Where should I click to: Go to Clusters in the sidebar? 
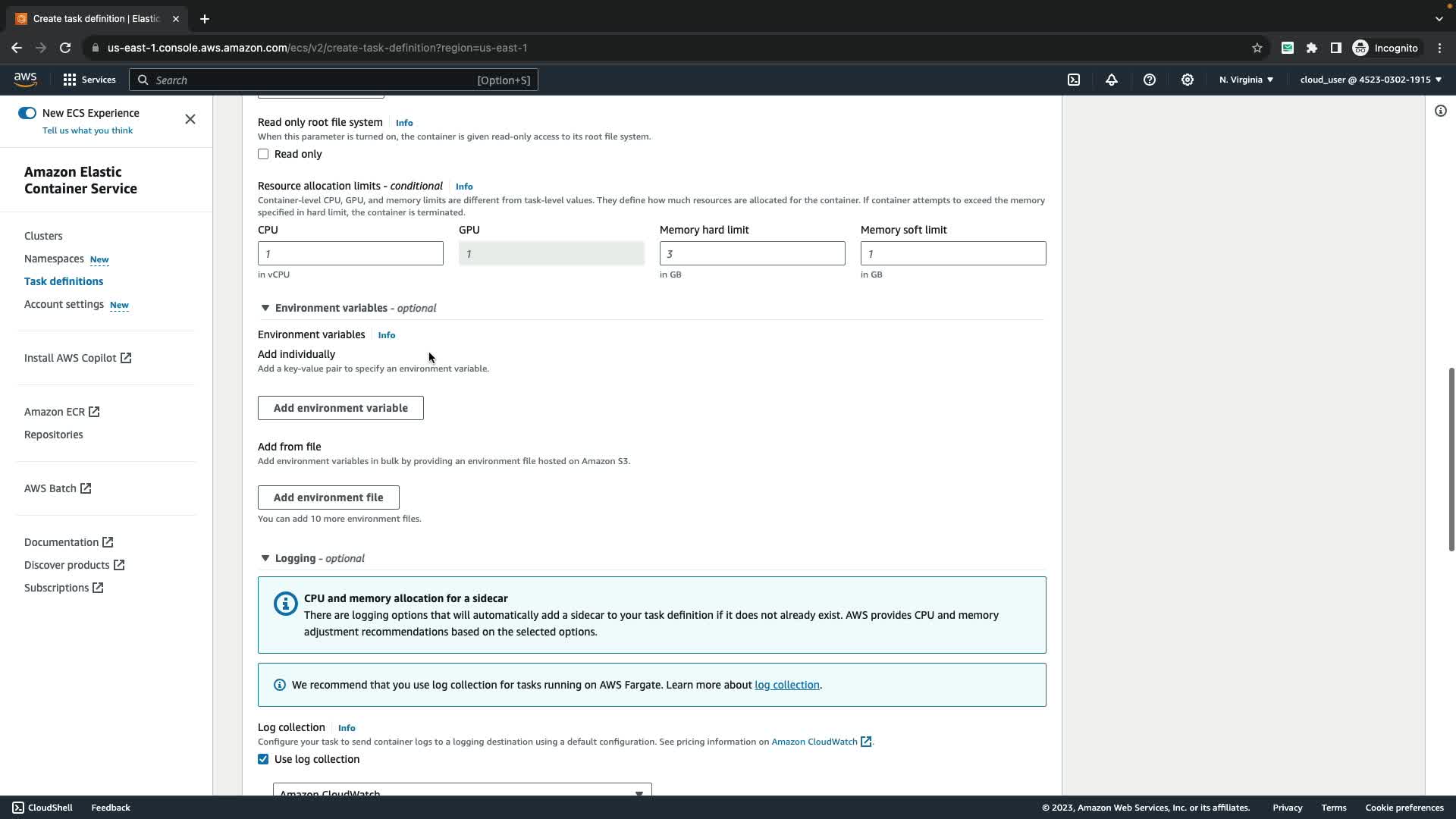(x=43, y=236)
